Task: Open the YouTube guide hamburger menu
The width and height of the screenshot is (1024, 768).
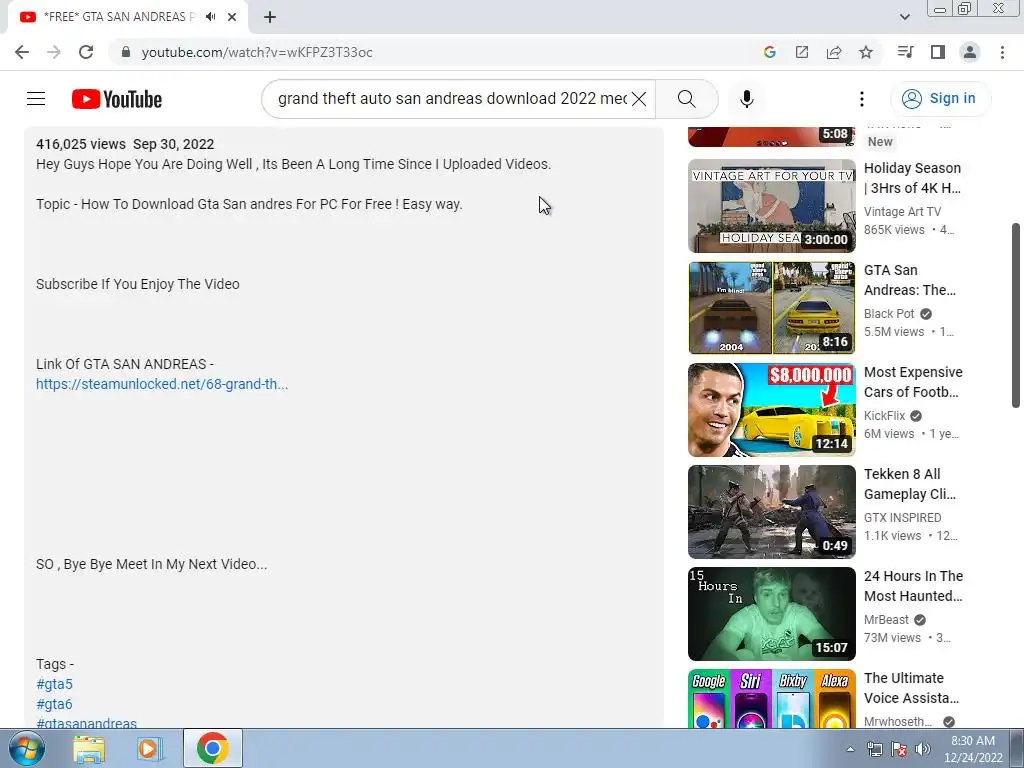Action: (36, 99)
